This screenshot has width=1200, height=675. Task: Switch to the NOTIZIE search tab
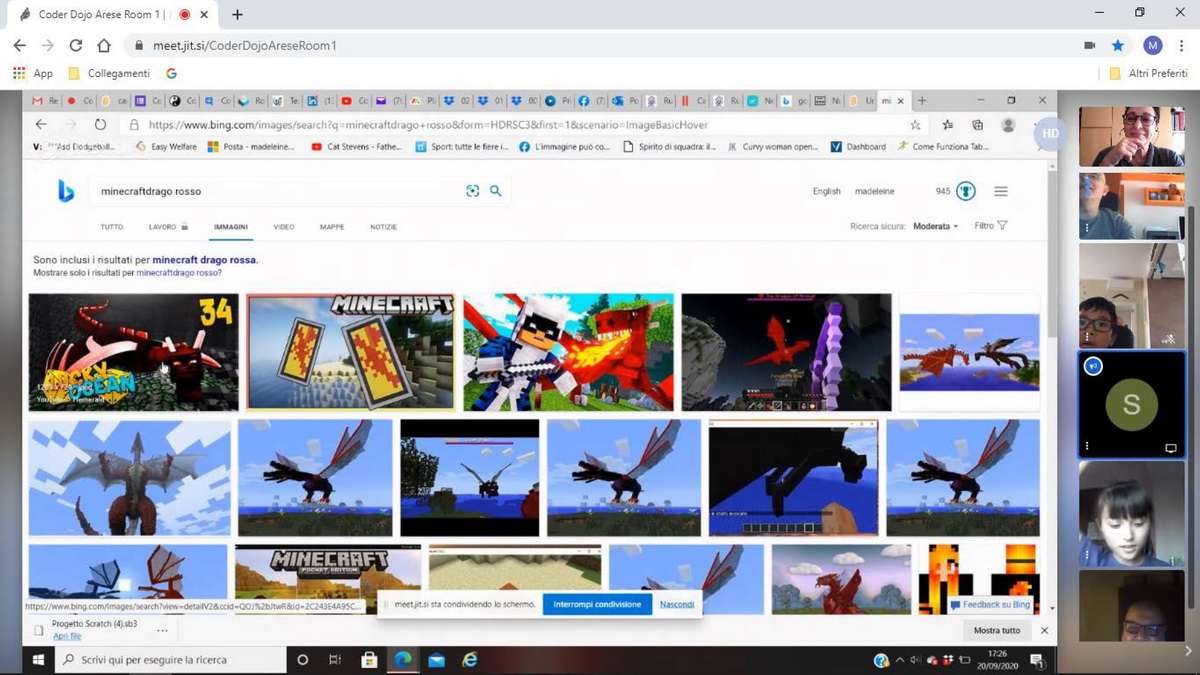(384, 227)
